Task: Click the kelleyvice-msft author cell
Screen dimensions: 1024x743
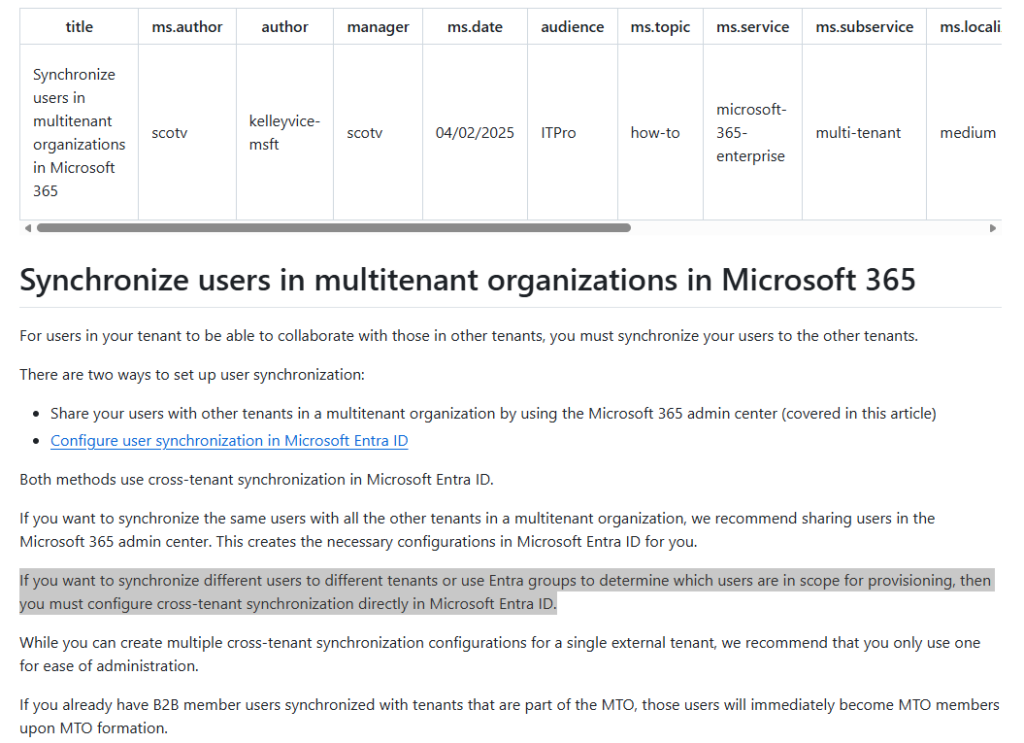Action: 284,132
